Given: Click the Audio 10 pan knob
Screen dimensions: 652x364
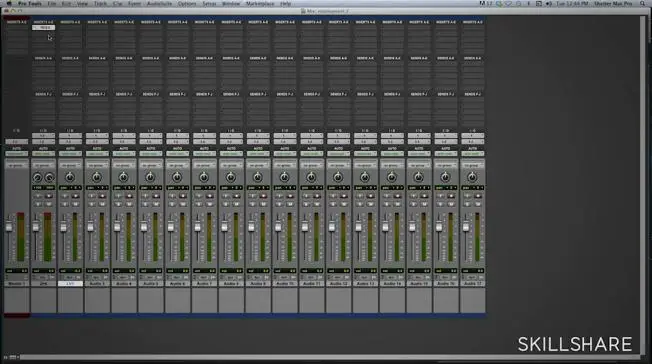Looking at the screenshot, I should (x=284, y=178).
